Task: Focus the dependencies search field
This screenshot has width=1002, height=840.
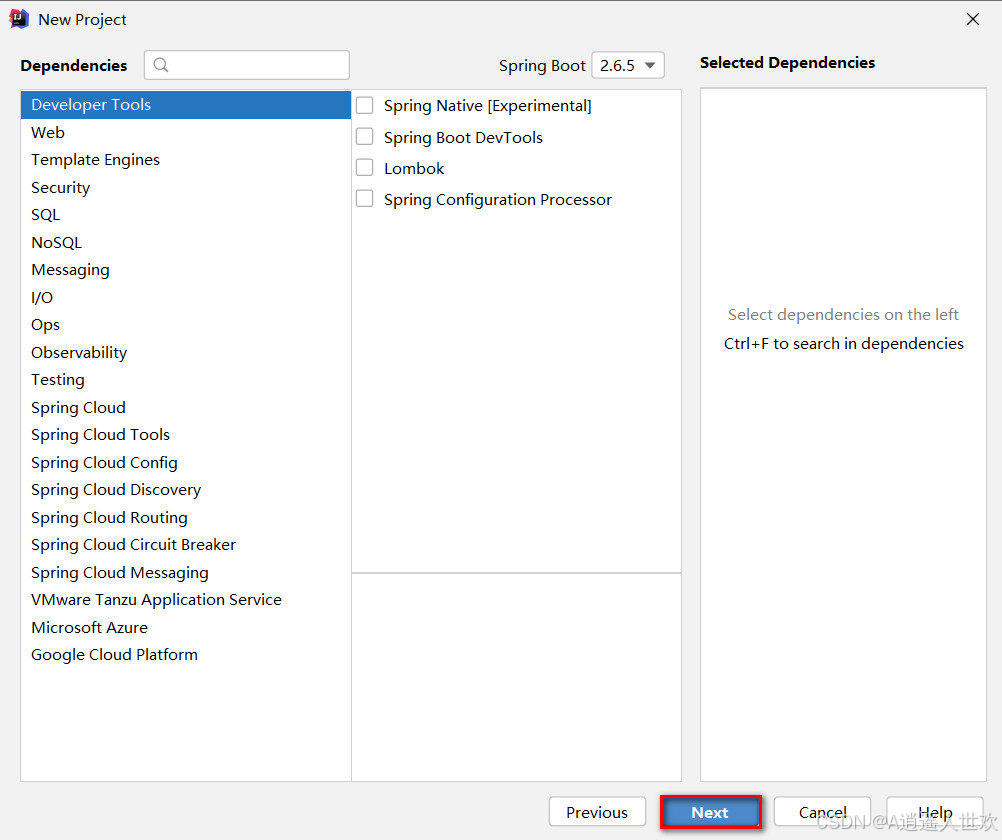Action: click(247, 65)
